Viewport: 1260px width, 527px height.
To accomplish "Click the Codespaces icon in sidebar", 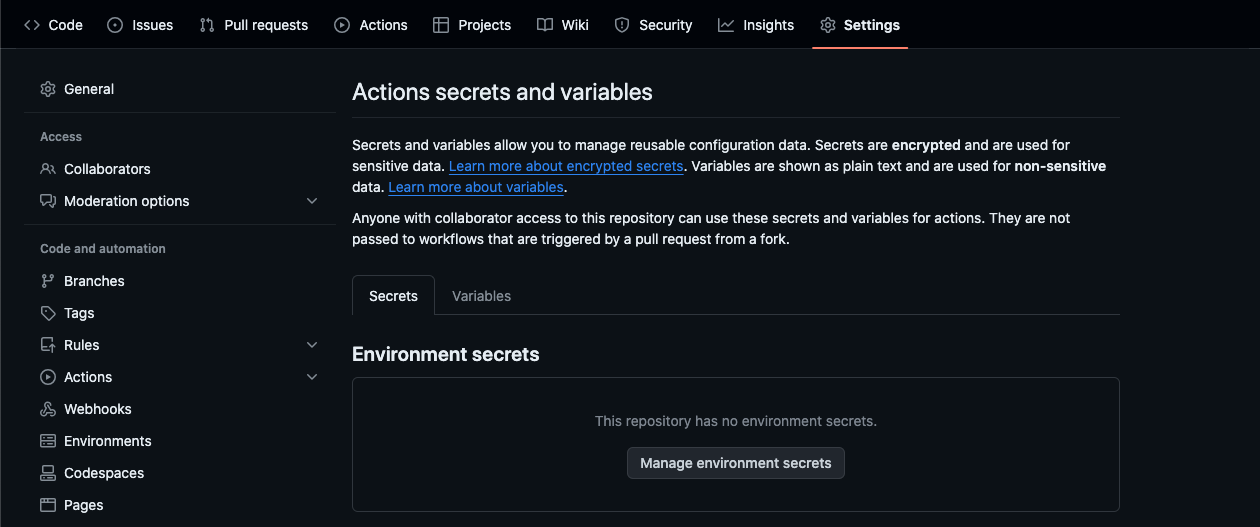I will pyautogui.click(x=48, y=473).
